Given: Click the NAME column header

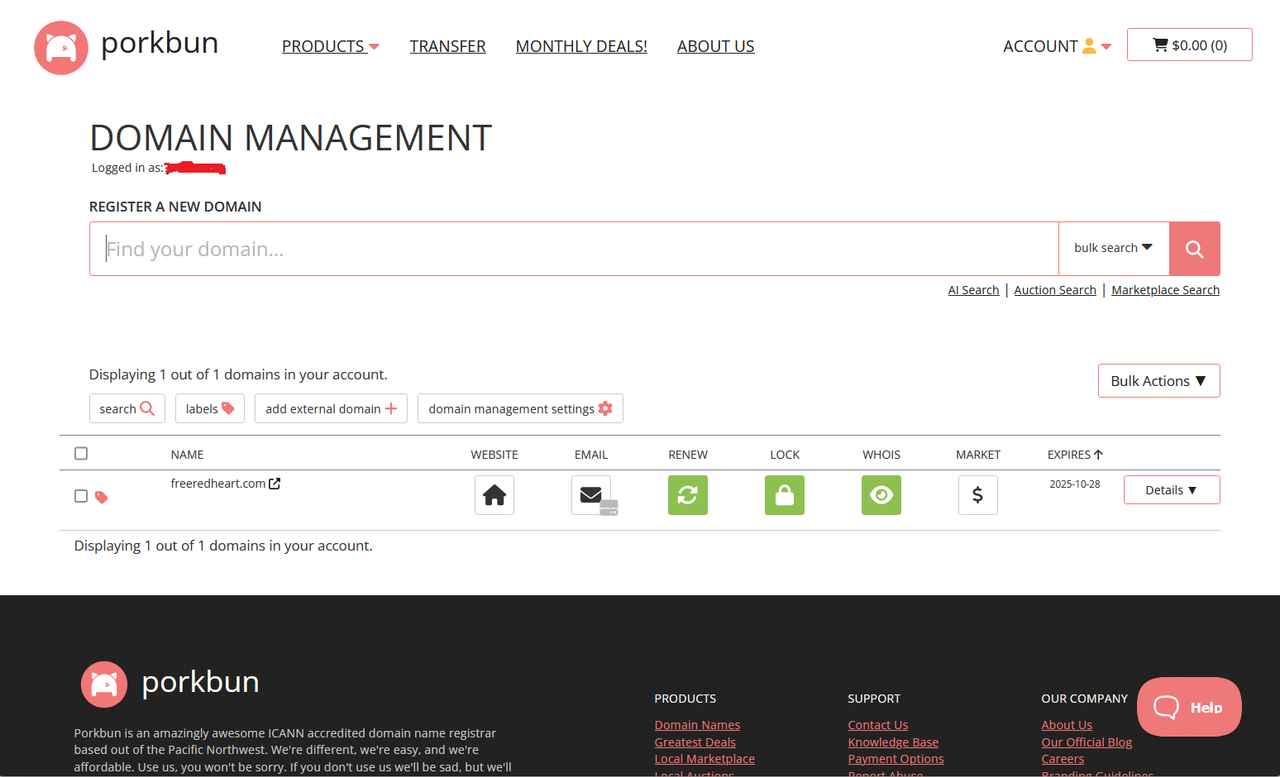Looking at the screenshot, I should point(187,454).
